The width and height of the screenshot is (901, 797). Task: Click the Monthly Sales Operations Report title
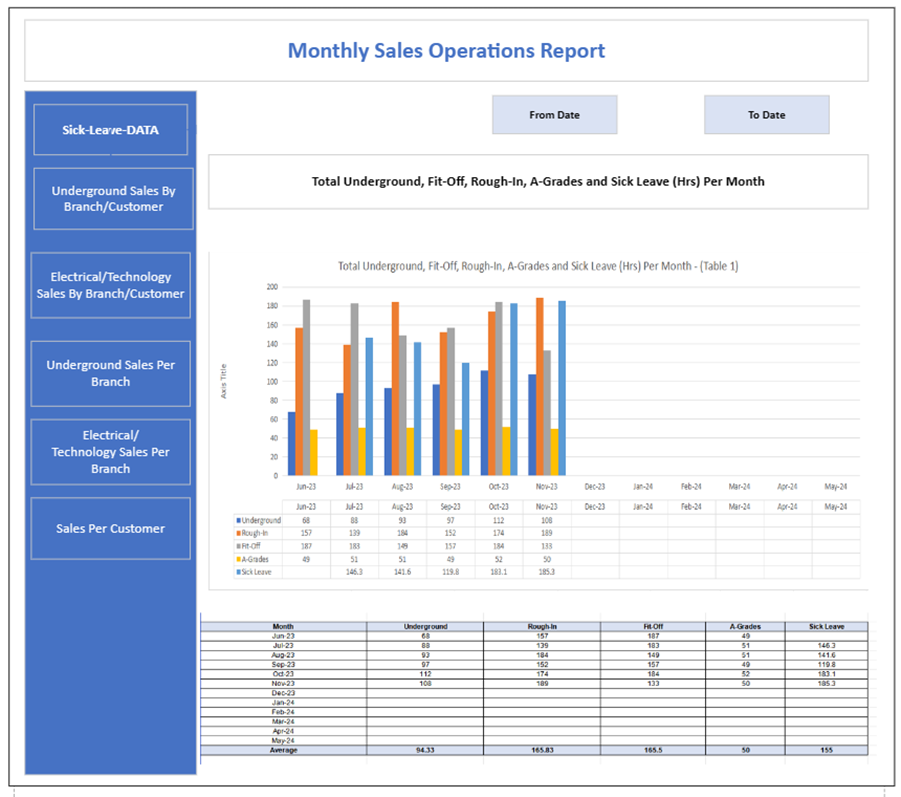[x=446, y=51]
